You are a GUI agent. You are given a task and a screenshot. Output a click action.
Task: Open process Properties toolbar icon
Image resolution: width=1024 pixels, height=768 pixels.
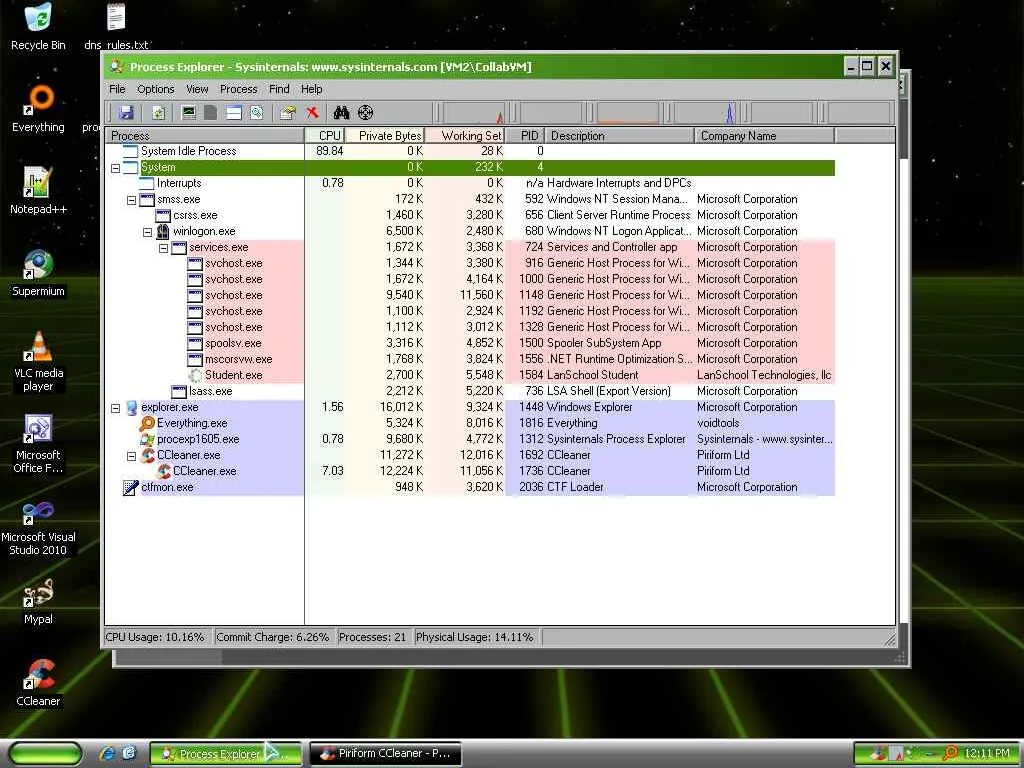pos(287,112)
